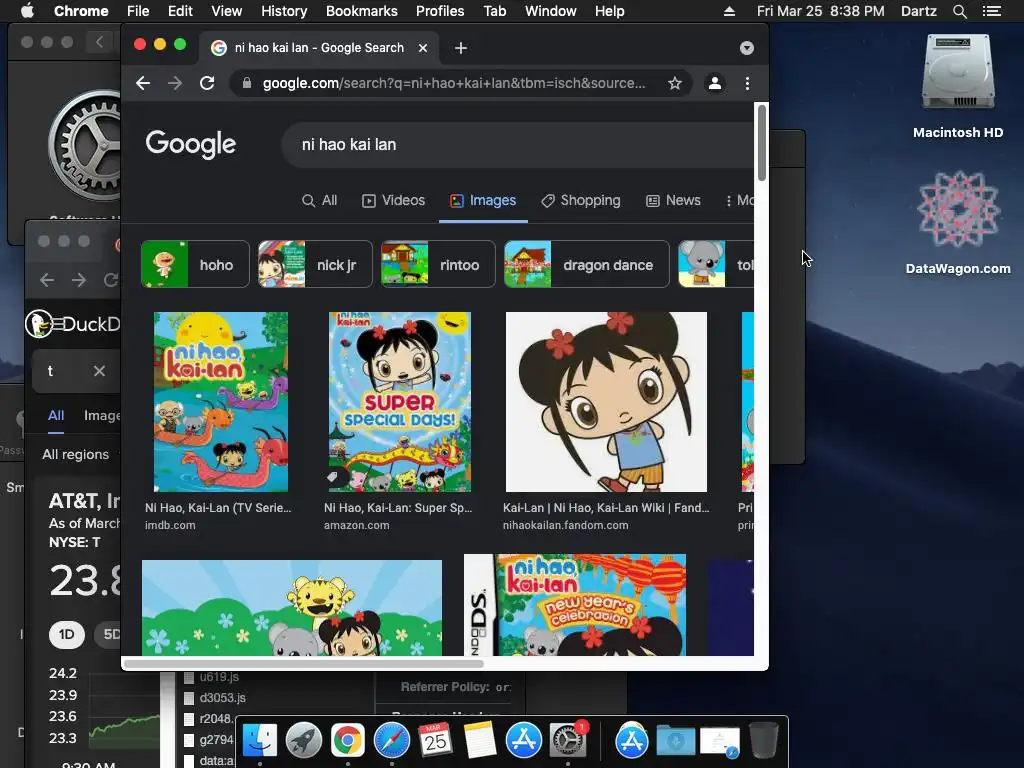The width and height of the screenshot is (1024, 768).
Task: Click the eject icon in the menu bar
Action: (729, 11)
